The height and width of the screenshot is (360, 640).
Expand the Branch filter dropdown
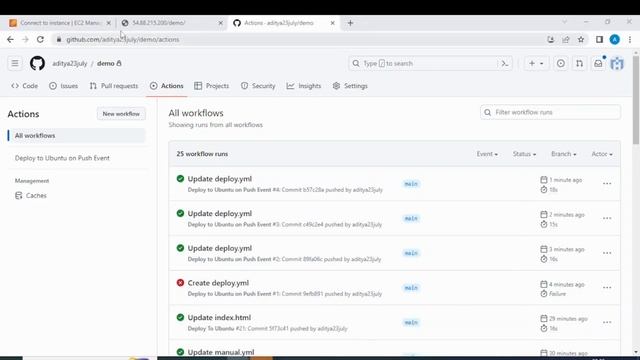(x=563, y=154)
